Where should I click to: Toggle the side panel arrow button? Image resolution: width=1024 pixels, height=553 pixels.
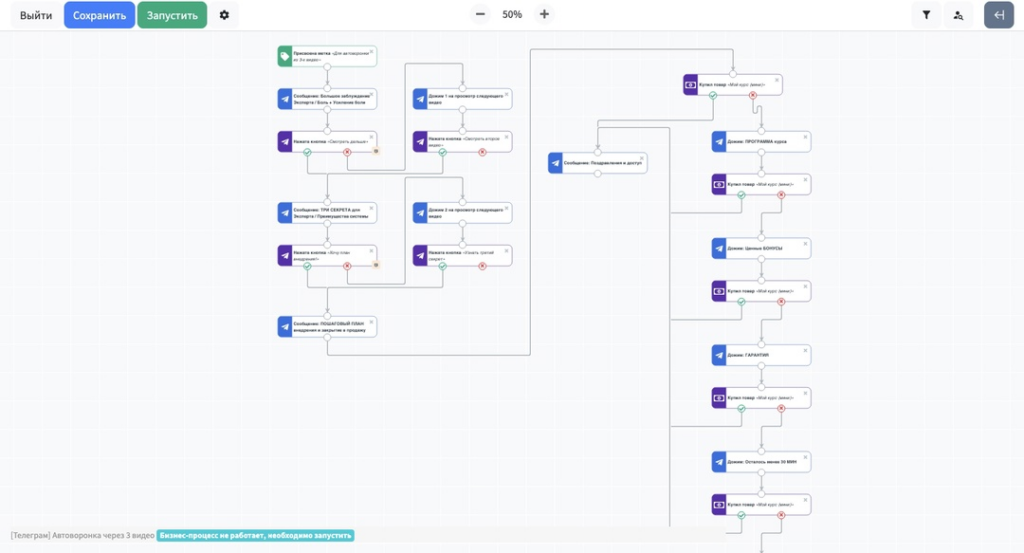999,15
